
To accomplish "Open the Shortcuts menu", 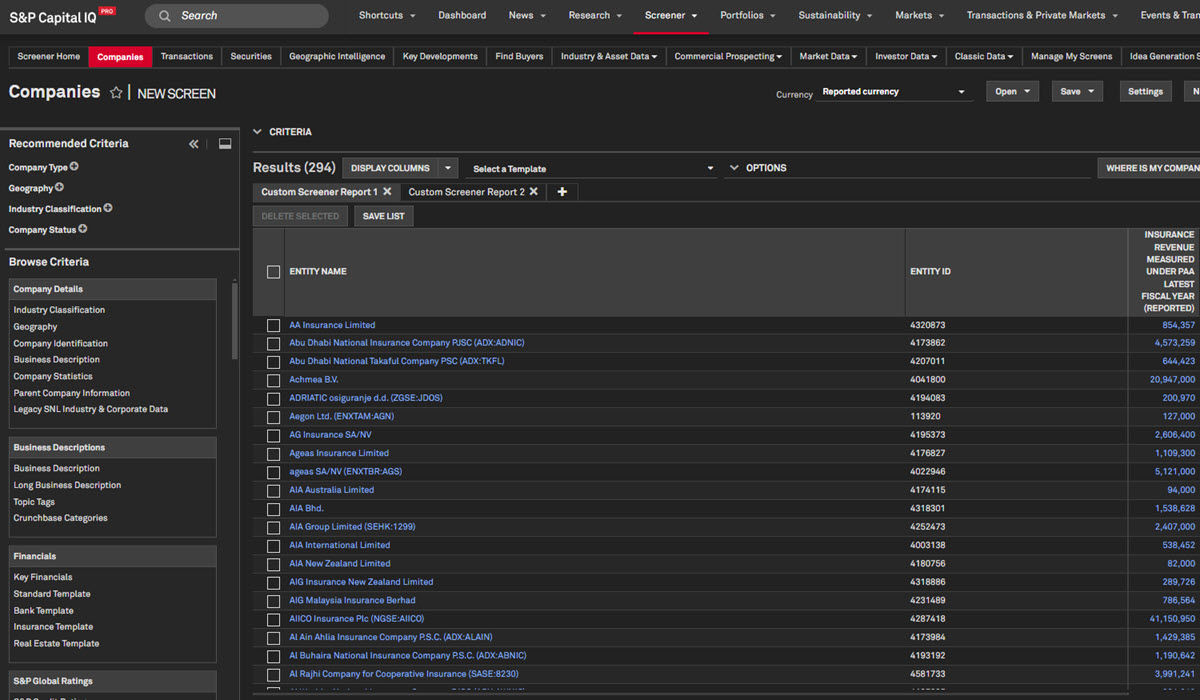I will (x=387, y=15).
